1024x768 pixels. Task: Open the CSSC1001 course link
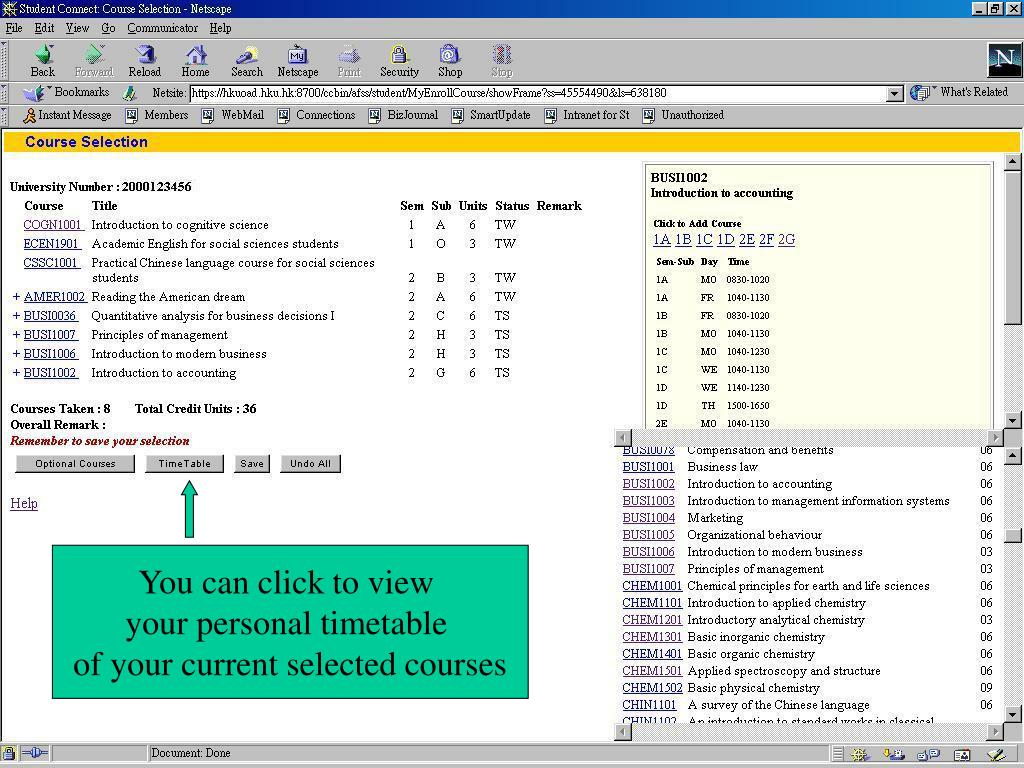pyautogui.click(x=51, y=263)
